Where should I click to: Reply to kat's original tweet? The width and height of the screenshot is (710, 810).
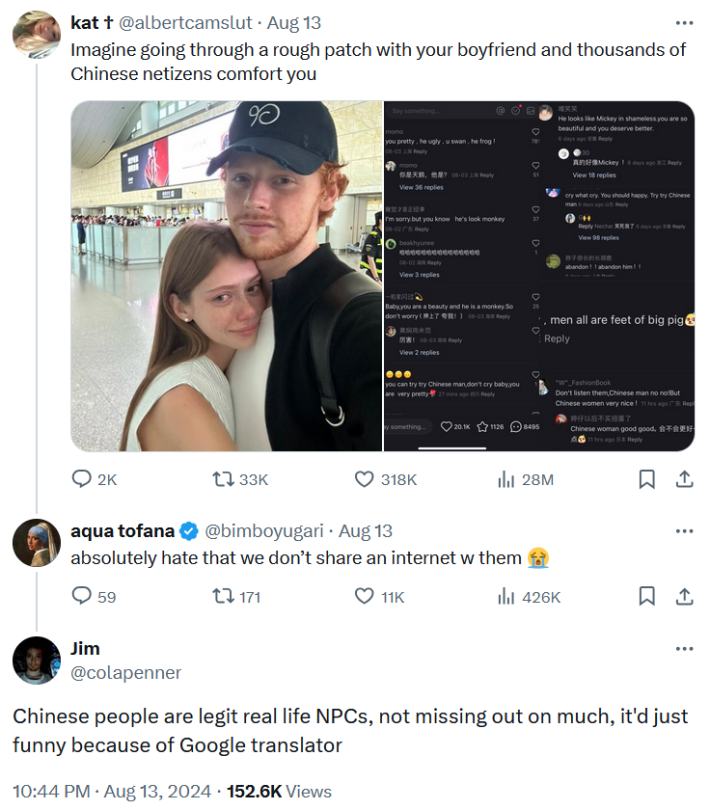coord(83,479)
